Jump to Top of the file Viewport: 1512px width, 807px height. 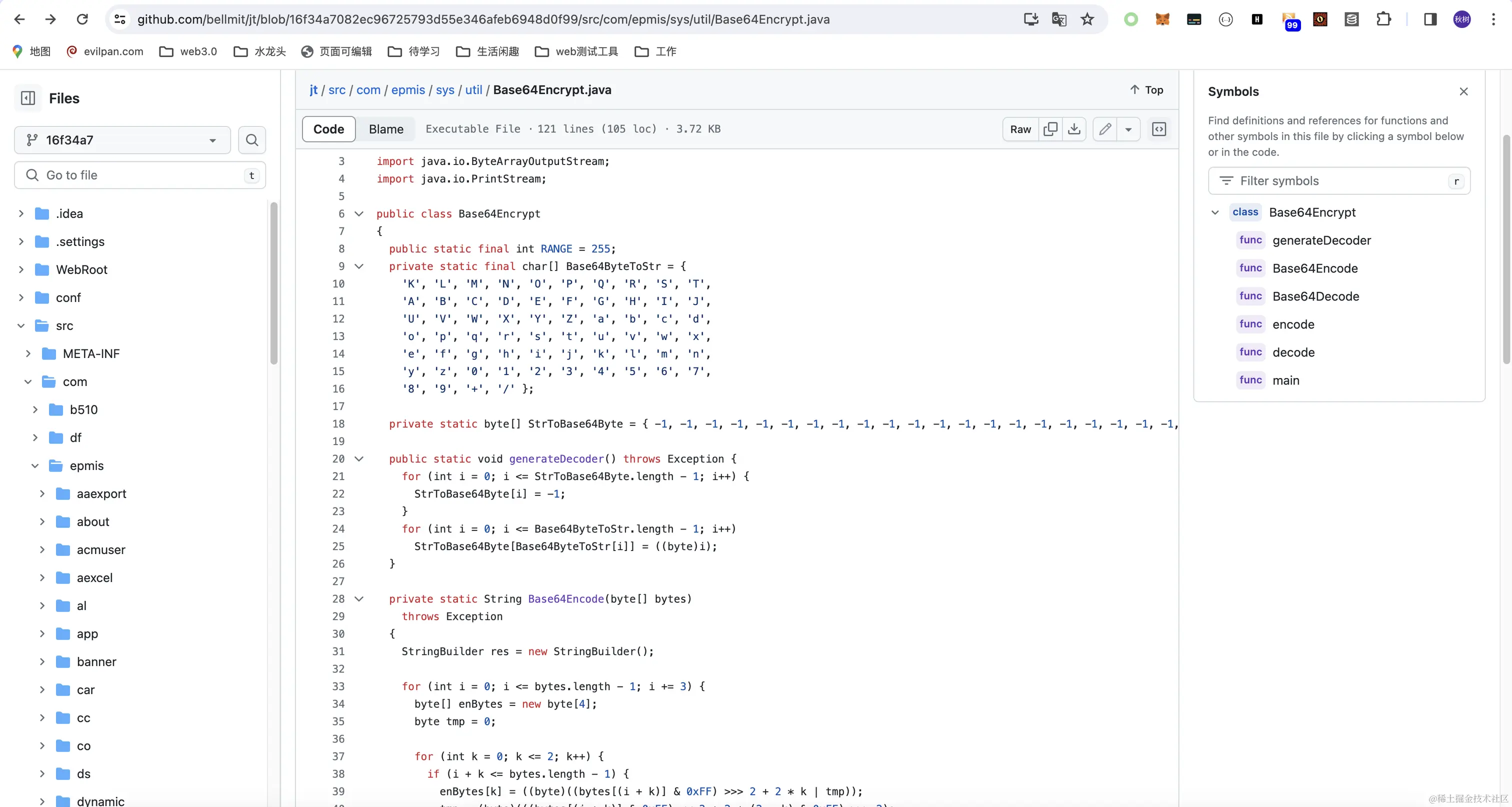[x=1146, y=90]
